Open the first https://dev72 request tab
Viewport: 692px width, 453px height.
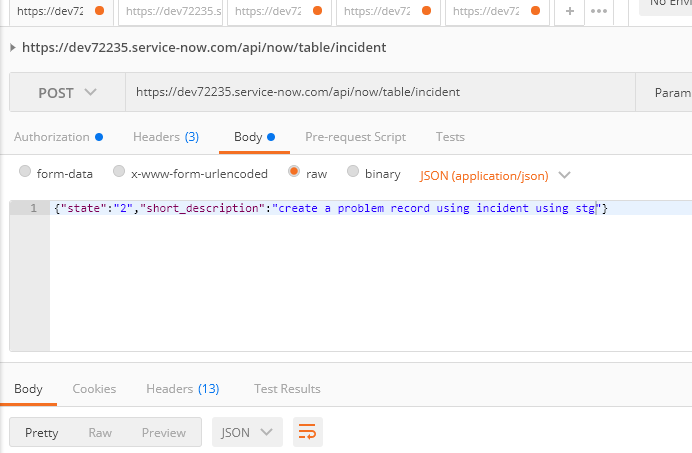tap(61, 11)
